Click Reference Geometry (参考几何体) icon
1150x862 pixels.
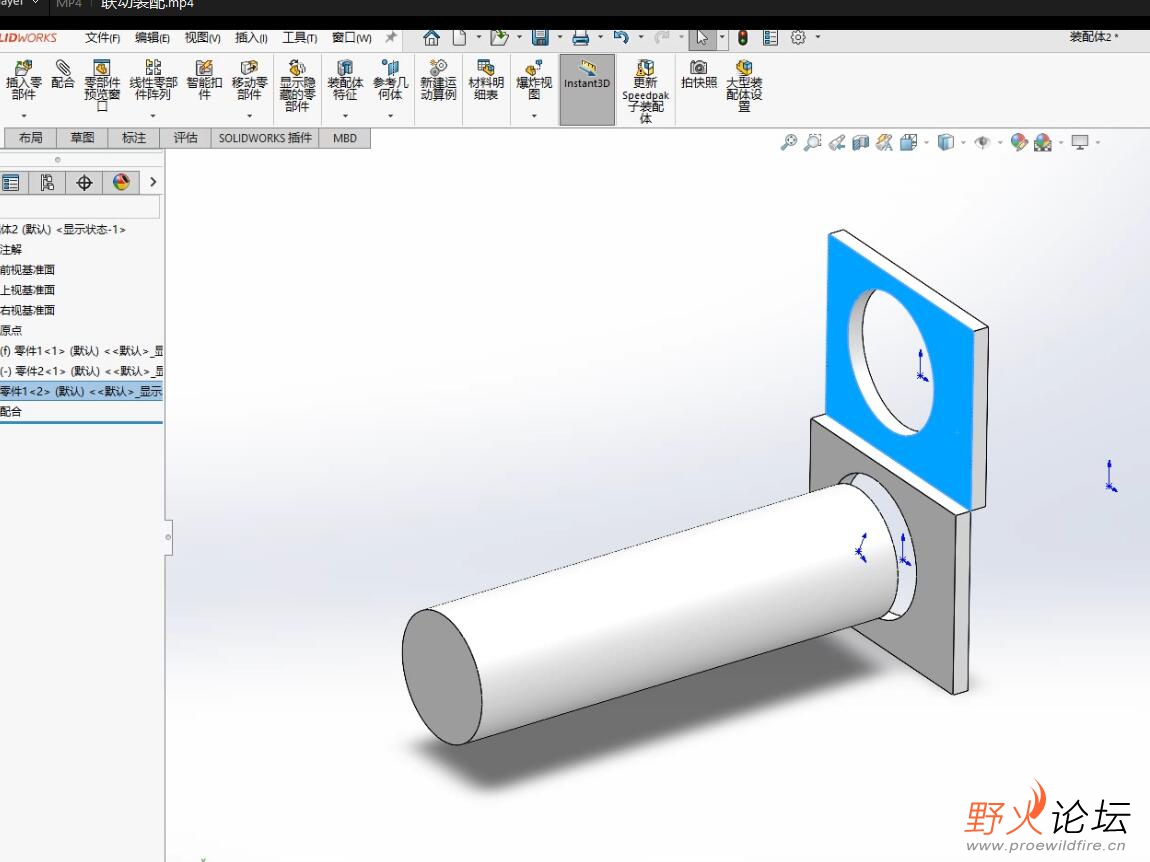(390, 80)
